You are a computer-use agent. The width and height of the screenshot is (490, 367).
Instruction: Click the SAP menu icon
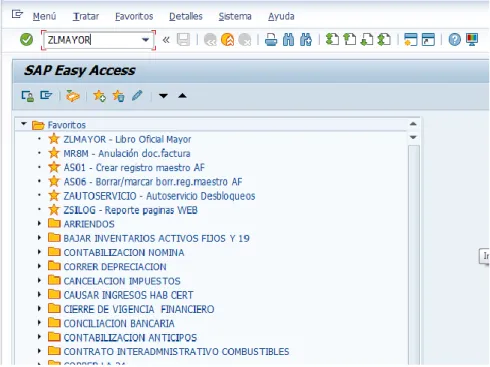tap(46, 96)
